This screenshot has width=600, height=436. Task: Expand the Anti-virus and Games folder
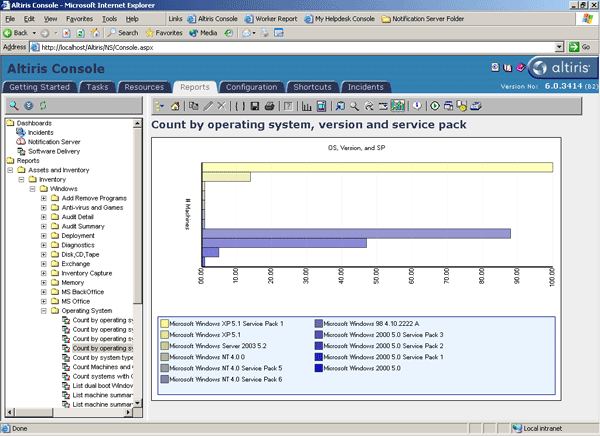click(44, 208)
